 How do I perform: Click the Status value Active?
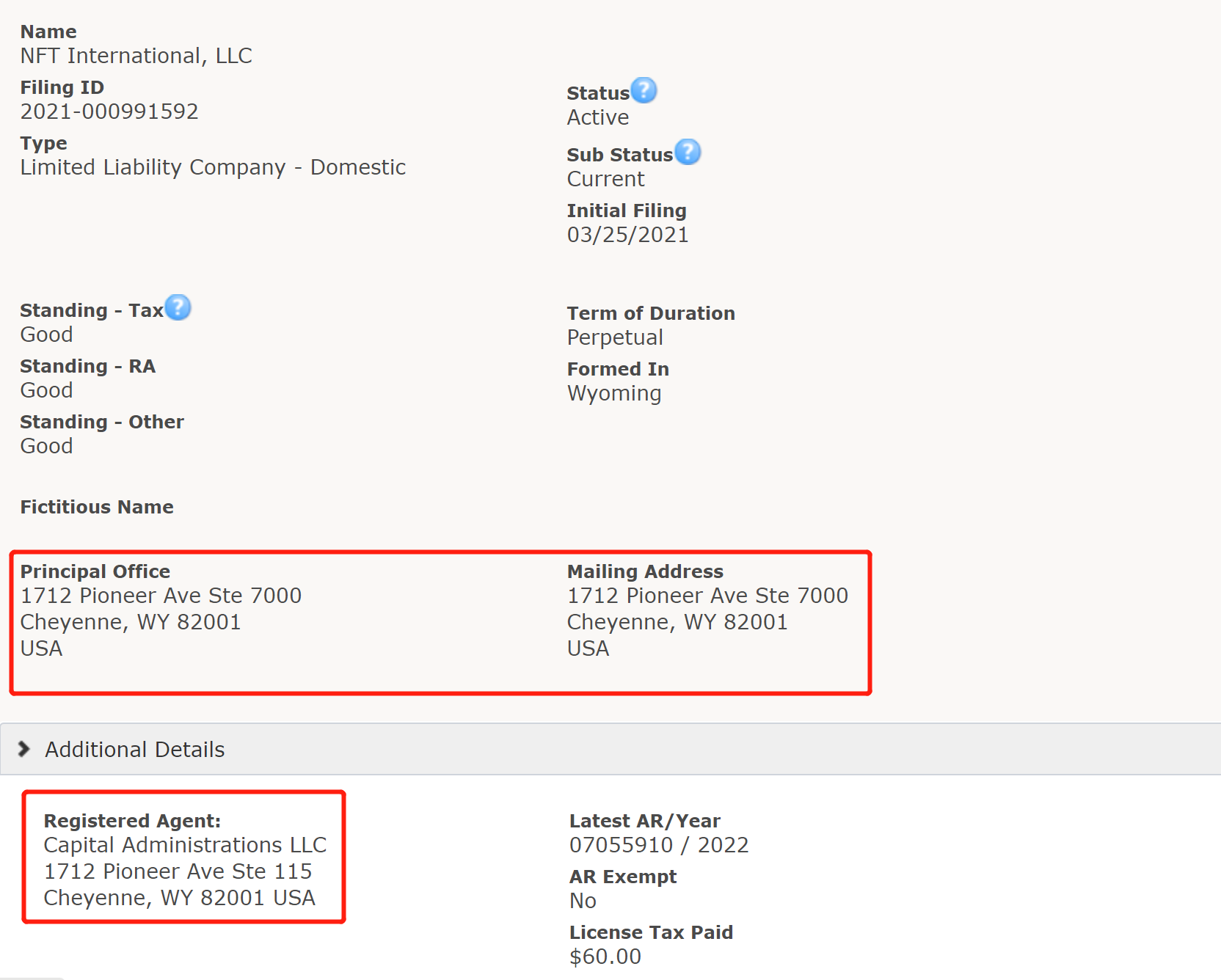pyautogui.click(x=598, y=117)
